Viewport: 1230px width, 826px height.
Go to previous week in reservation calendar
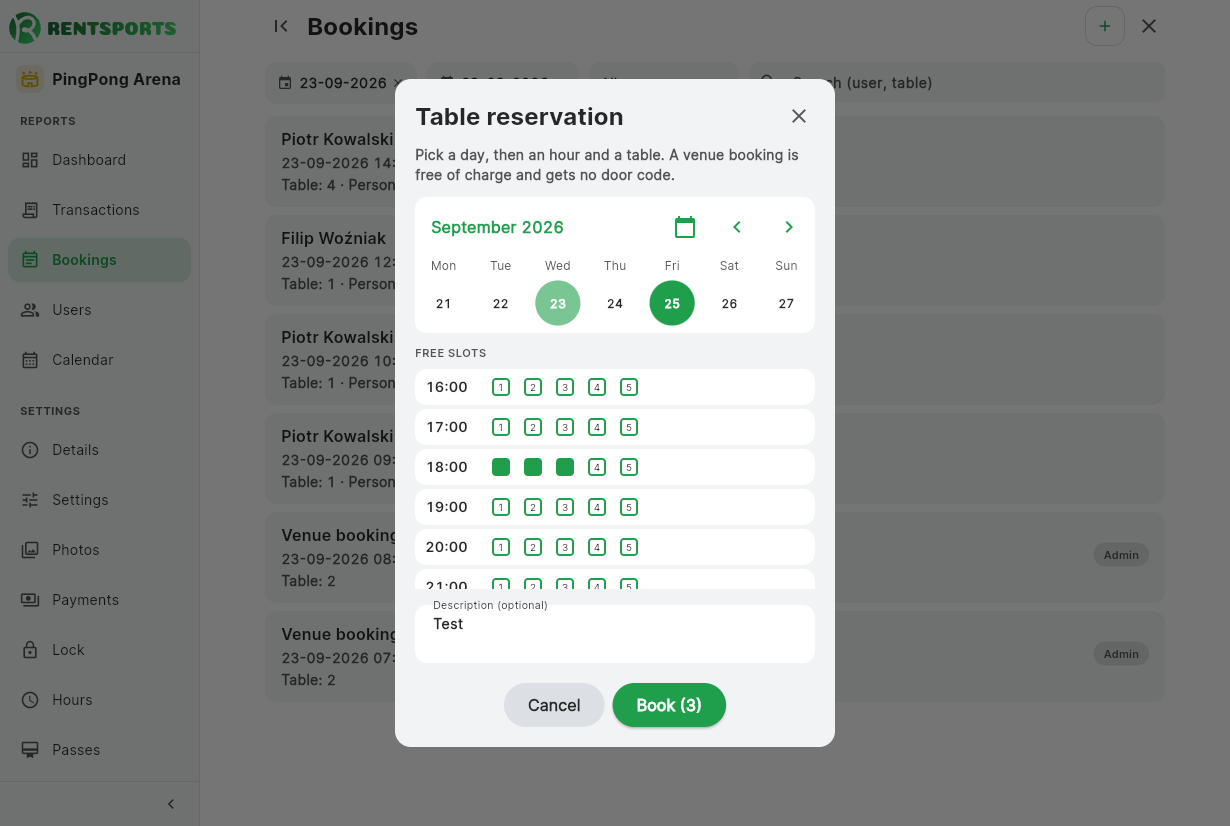[737, 227]
